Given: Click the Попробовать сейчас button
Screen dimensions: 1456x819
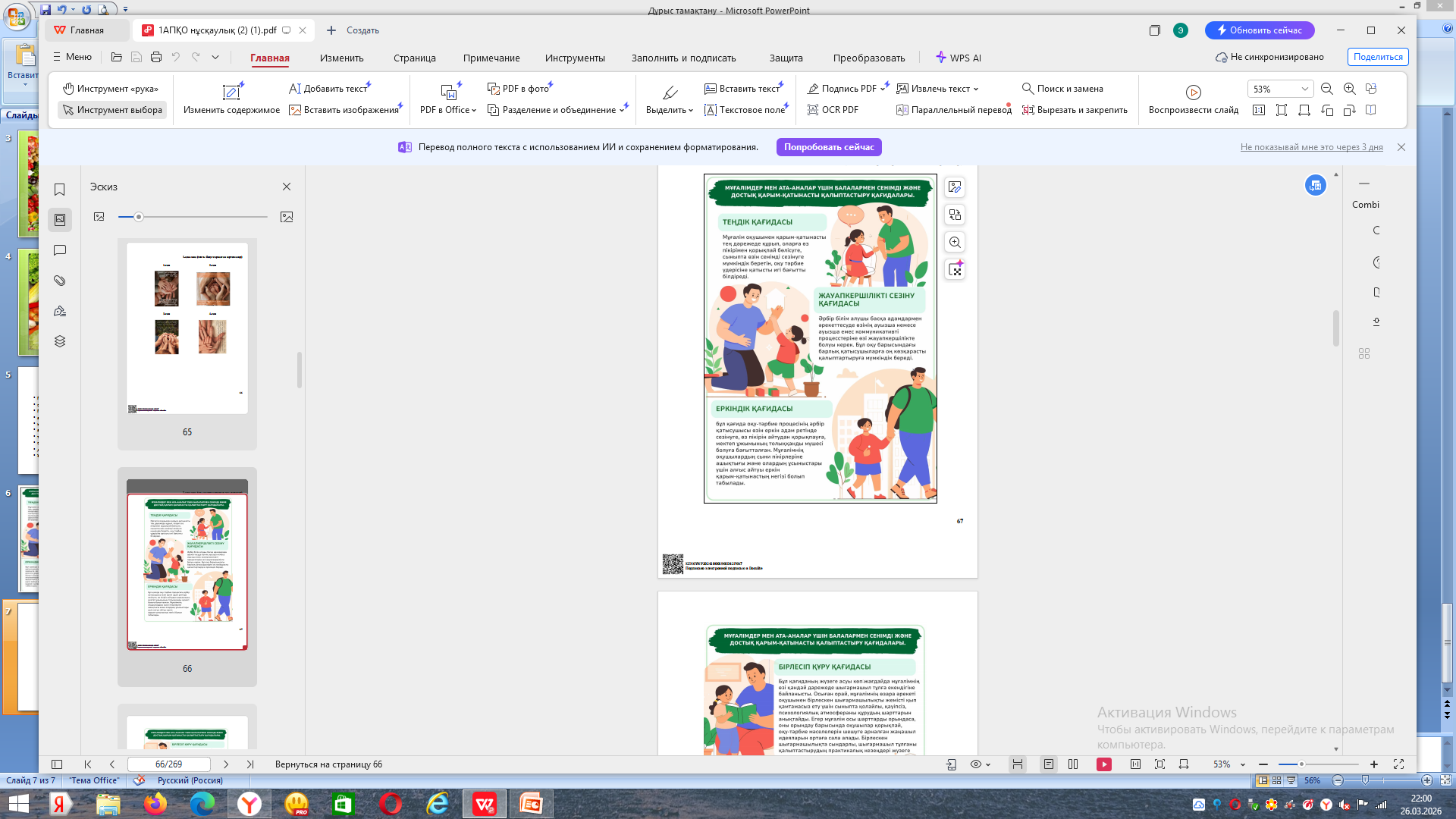Looking at the screenshot, I should (829, 147).
